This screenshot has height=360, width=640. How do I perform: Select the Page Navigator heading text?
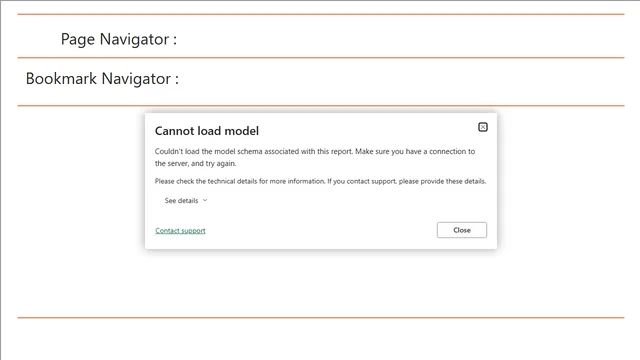(x=119, y=40)
